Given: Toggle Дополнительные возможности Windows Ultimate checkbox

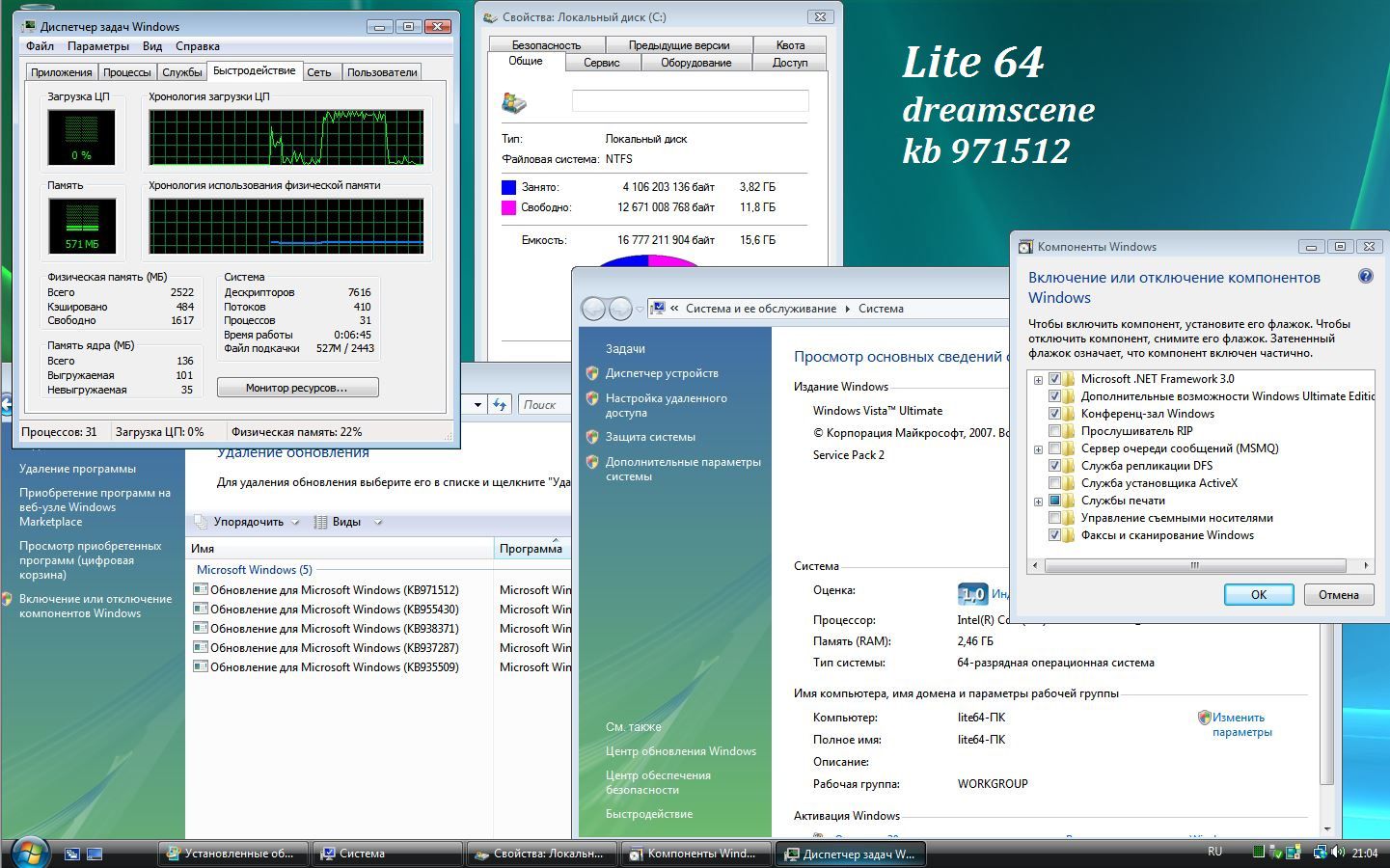Looking at the screenshot, I should pos(1054,396).
